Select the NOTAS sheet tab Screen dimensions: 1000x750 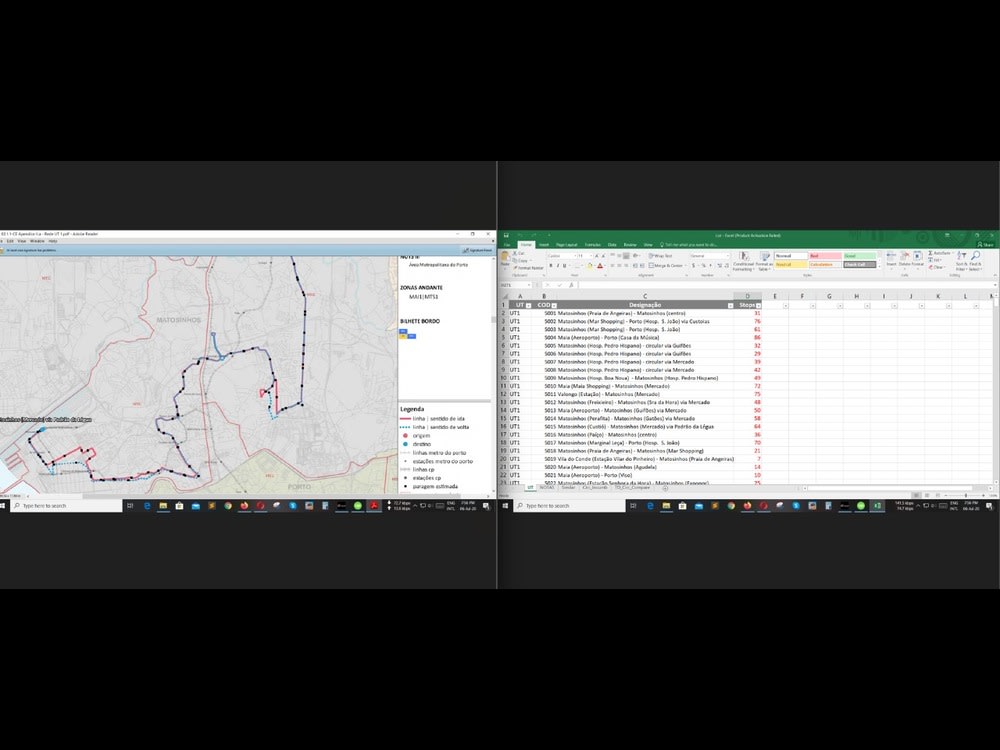[547, 487]
